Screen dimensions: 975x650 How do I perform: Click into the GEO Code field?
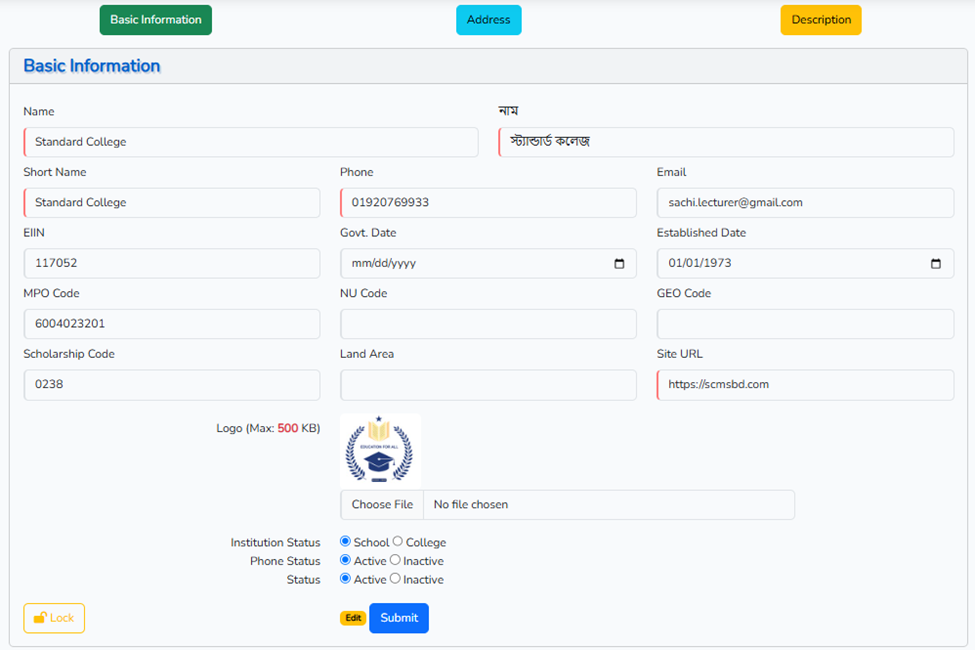click(805, 324)
